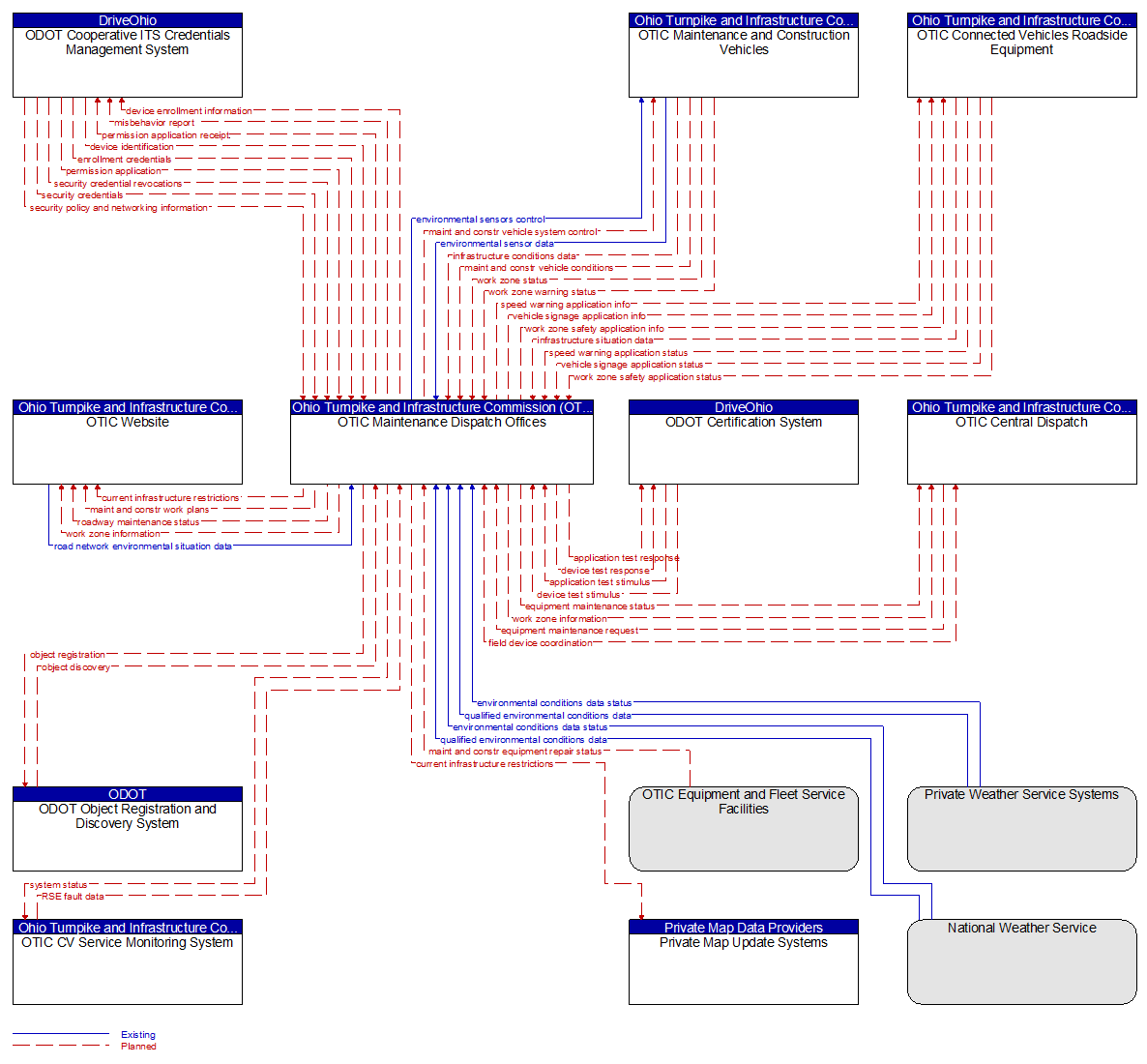1147x1064 pixels.
Task: Click the 'enrollment credentials' flow label
Action: [x=125, y=160]
